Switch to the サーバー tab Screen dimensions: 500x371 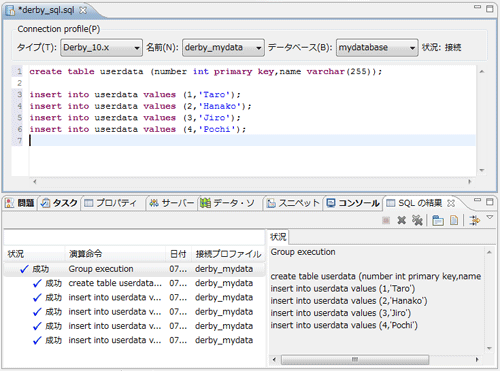pyautogui.click(x=171, y=203)
